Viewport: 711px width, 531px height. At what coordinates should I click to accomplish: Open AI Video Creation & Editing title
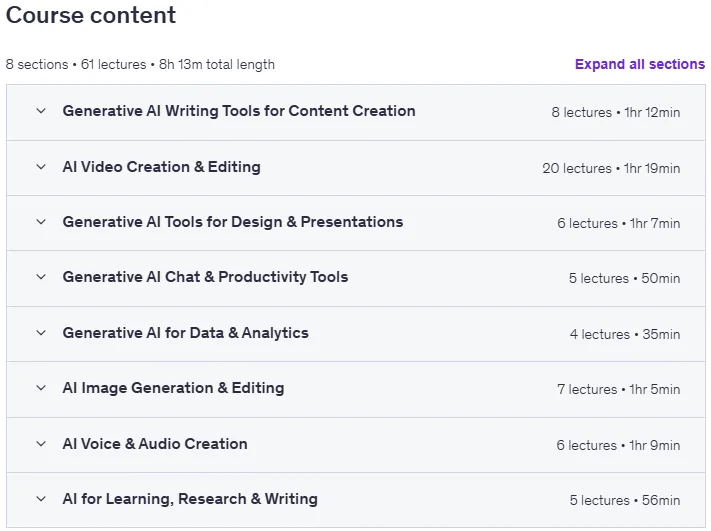point(161,167)
